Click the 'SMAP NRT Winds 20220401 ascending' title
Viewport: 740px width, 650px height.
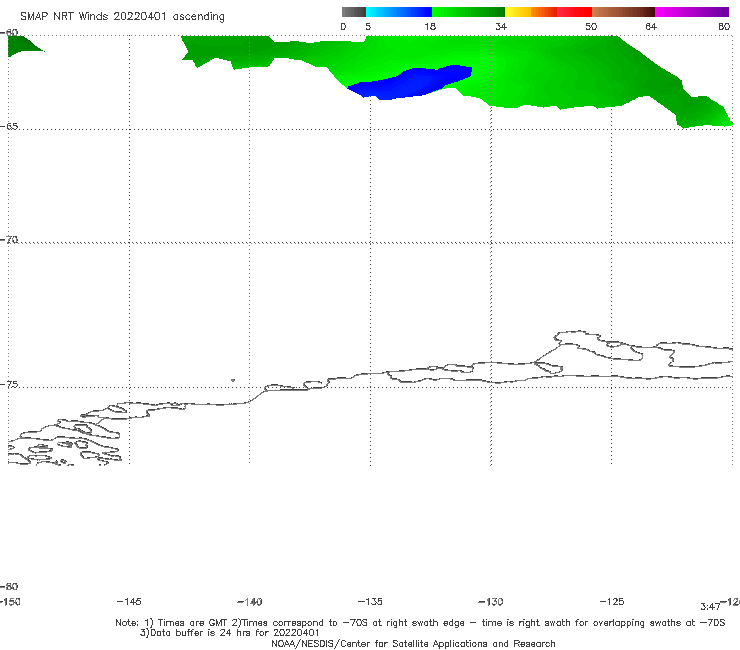122,17
